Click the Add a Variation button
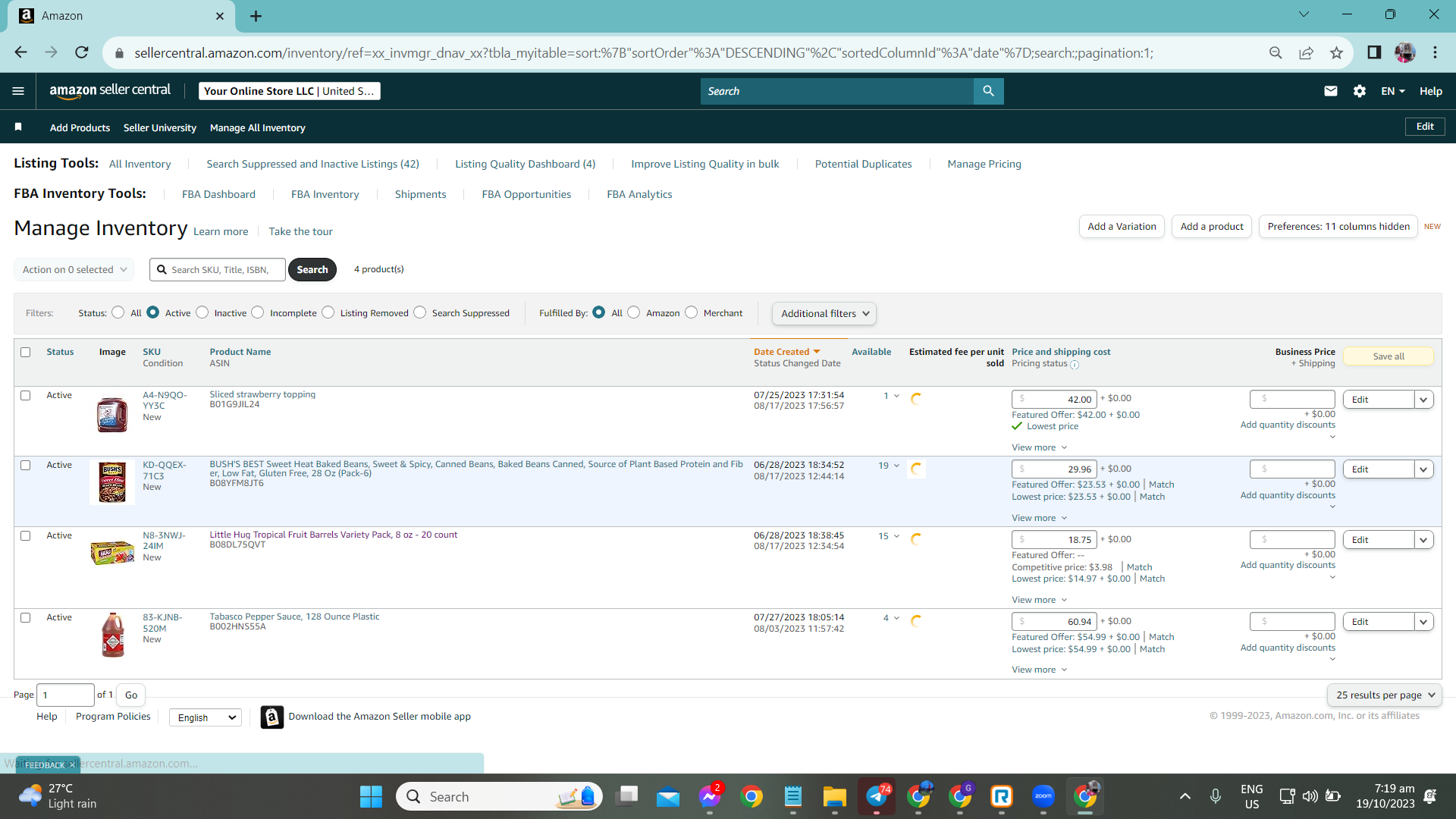 [1122, 226]
